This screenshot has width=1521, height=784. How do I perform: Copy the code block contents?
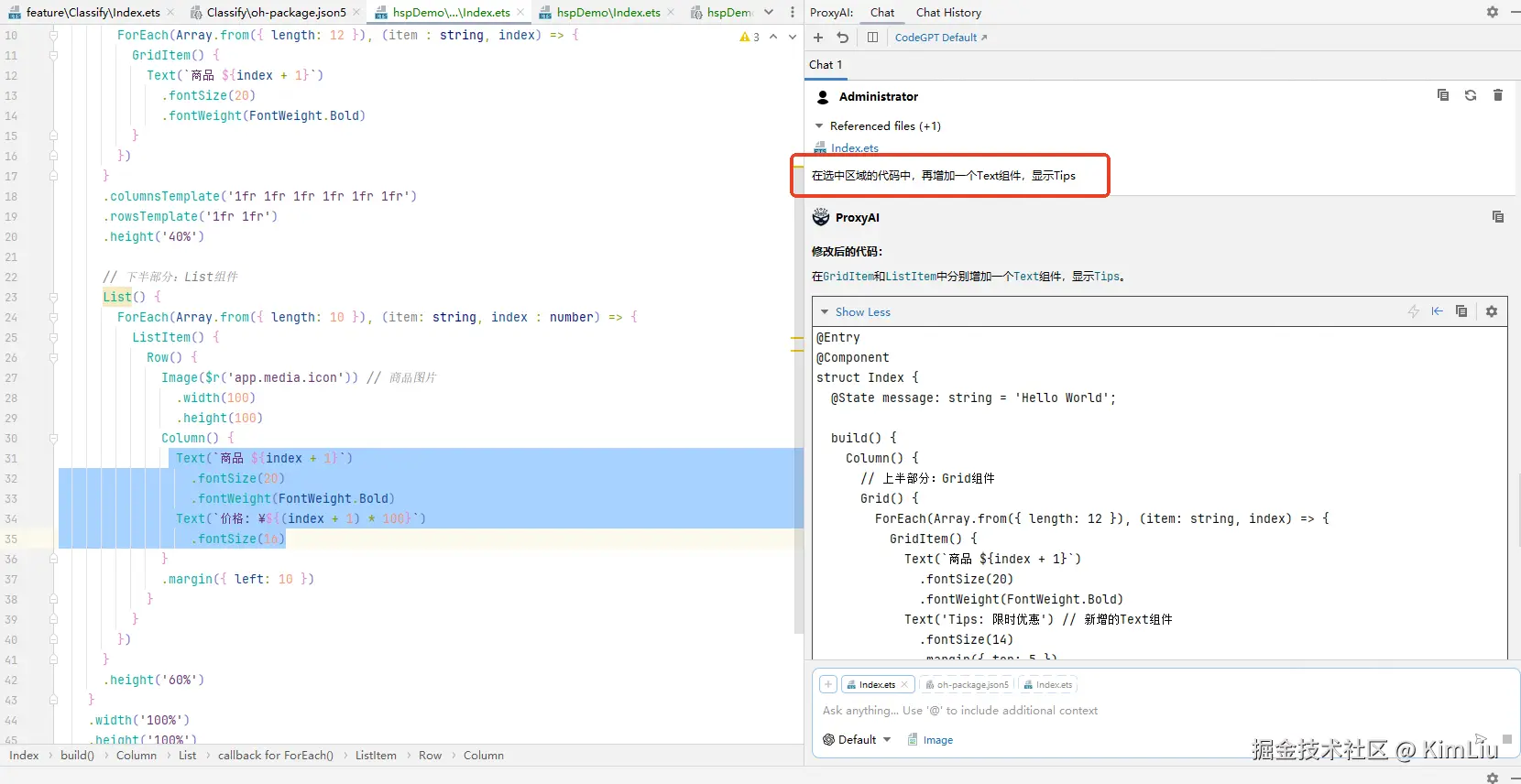point(1461,311)
